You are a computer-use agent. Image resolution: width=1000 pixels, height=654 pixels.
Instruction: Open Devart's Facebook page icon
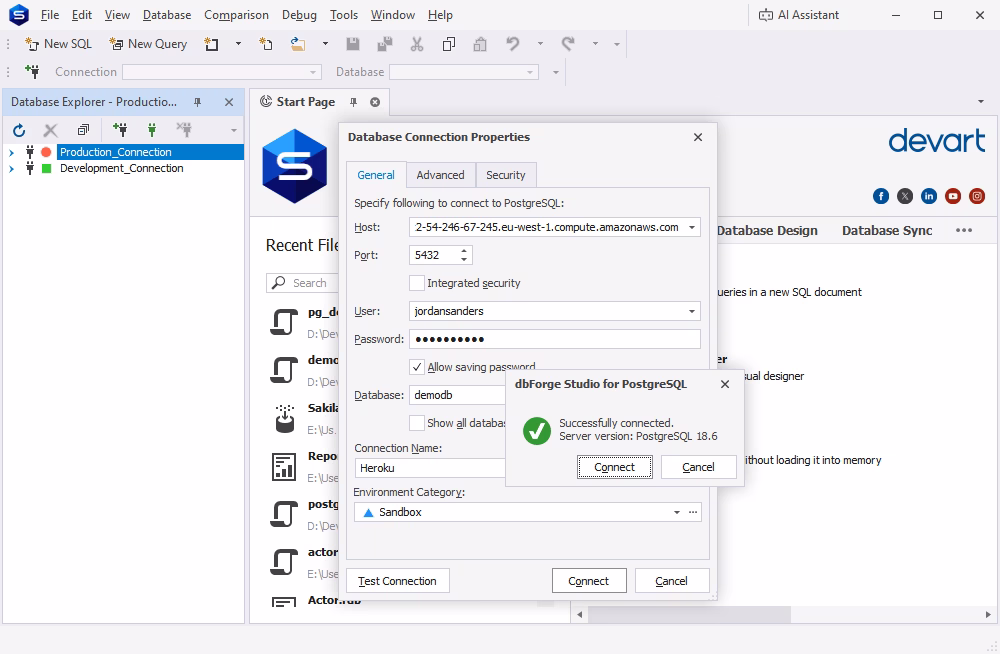881,196
